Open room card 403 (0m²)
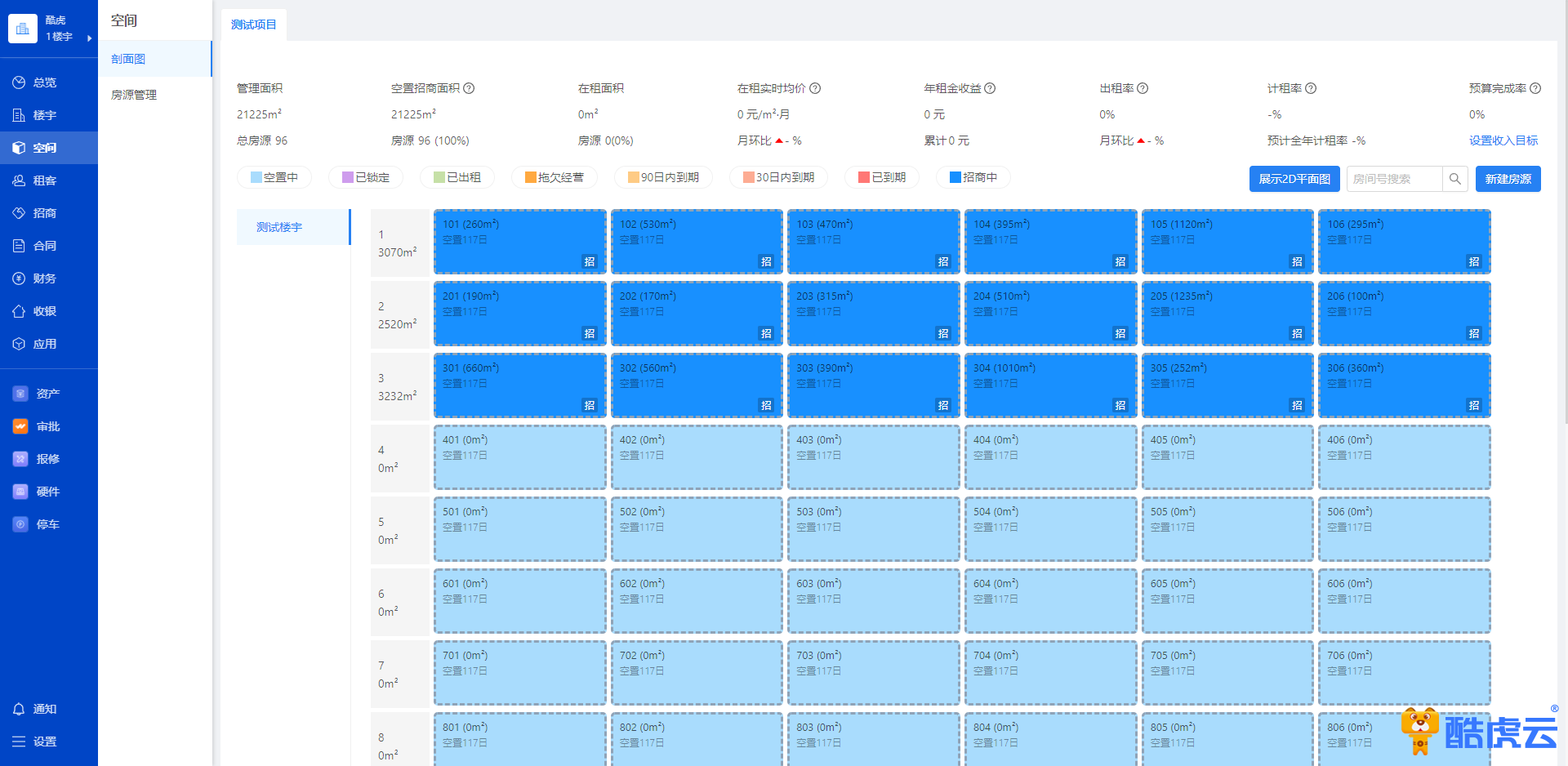Image resolution: width=1568 pixels, height=766 pixels. click(x=874, y=457)
